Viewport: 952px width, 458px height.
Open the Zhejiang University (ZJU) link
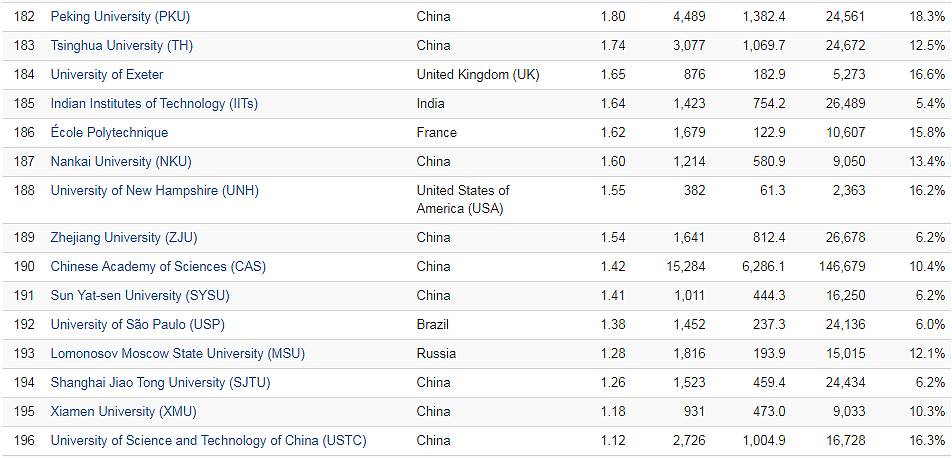(x=121, y=237)
